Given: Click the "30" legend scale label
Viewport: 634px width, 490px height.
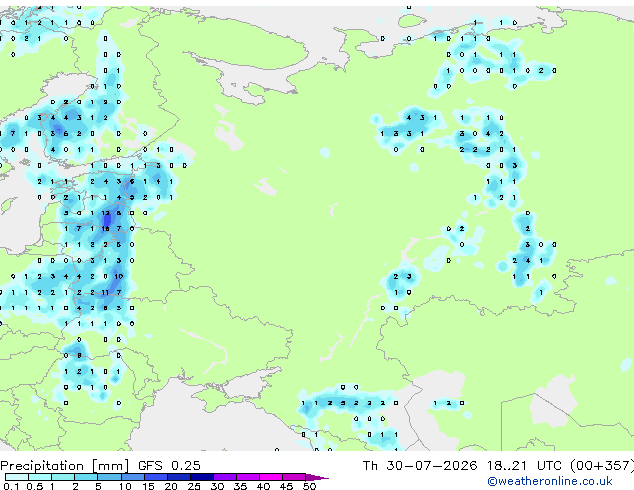Looking at the screenshot, I should click(x=218, y=486).
